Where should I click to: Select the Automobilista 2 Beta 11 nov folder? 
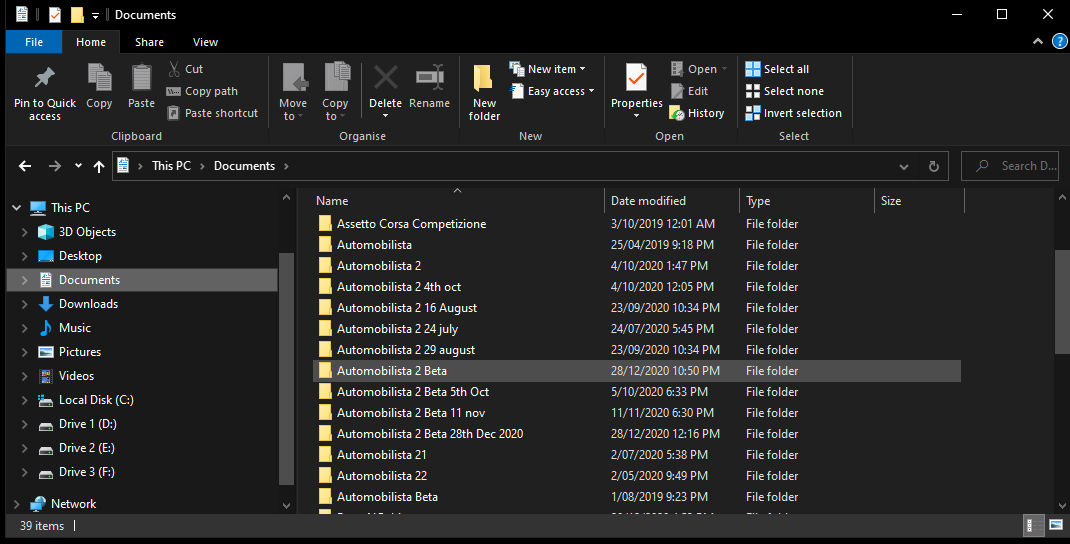click(x=411, y=413)
